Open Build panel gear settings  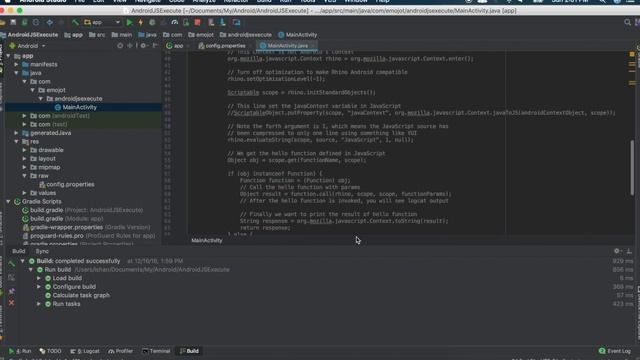tap(617, 251)
